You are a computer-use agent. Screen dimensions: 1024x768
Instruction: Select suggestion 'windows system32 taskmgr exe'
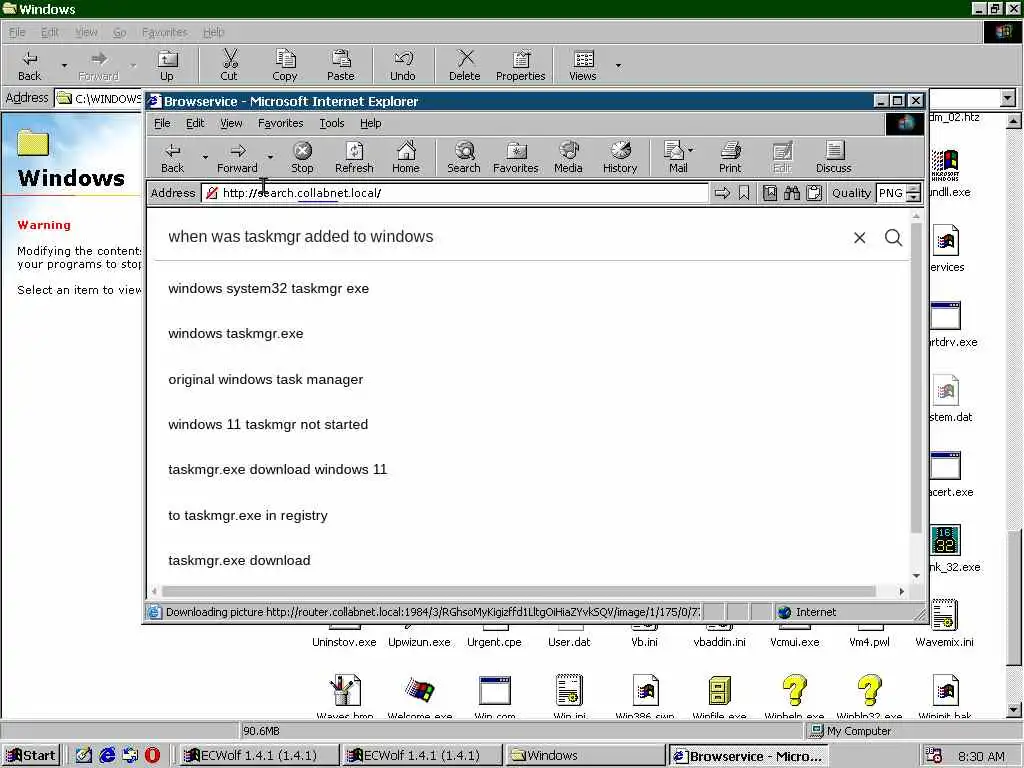pyautogui.click(x=268, y=289)
